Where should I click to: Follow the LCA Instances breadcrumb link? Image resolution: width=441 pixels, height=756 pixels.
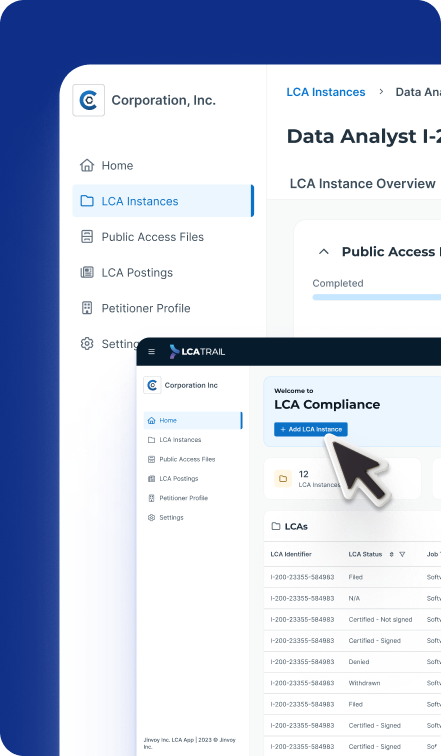point(326,92)
